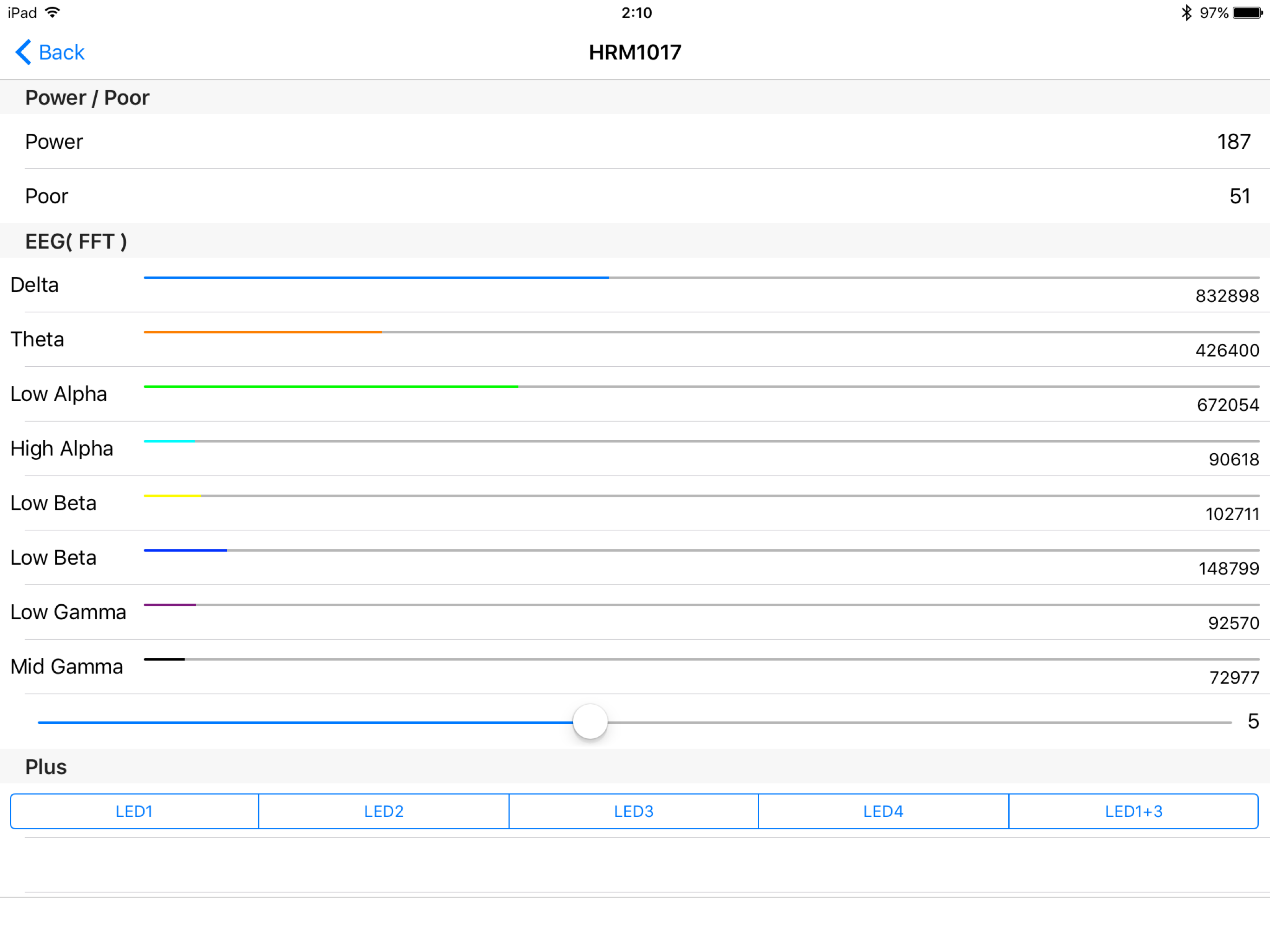Viewport: 1270px width, 952px height.
Task: Tap the Power row value 187
Action: point(1233,142)
